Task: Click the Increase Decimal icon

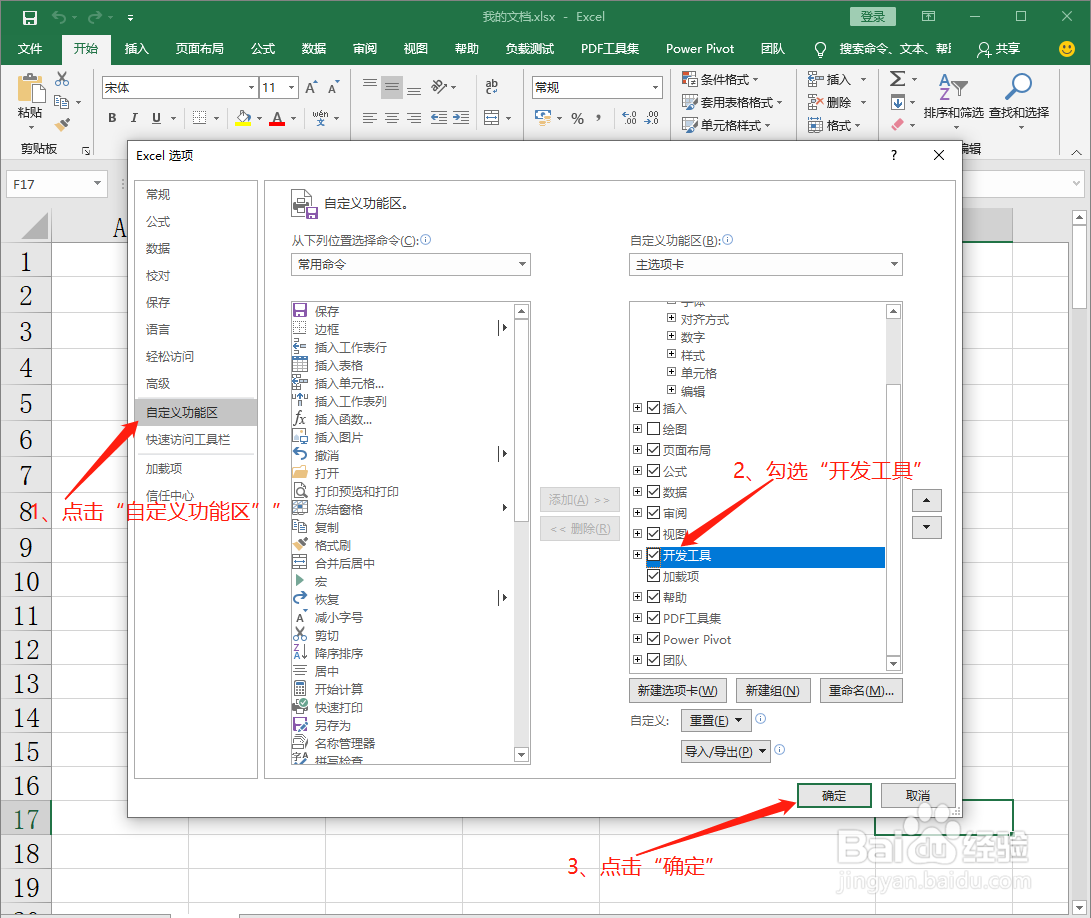Action: tap(629, 118)
